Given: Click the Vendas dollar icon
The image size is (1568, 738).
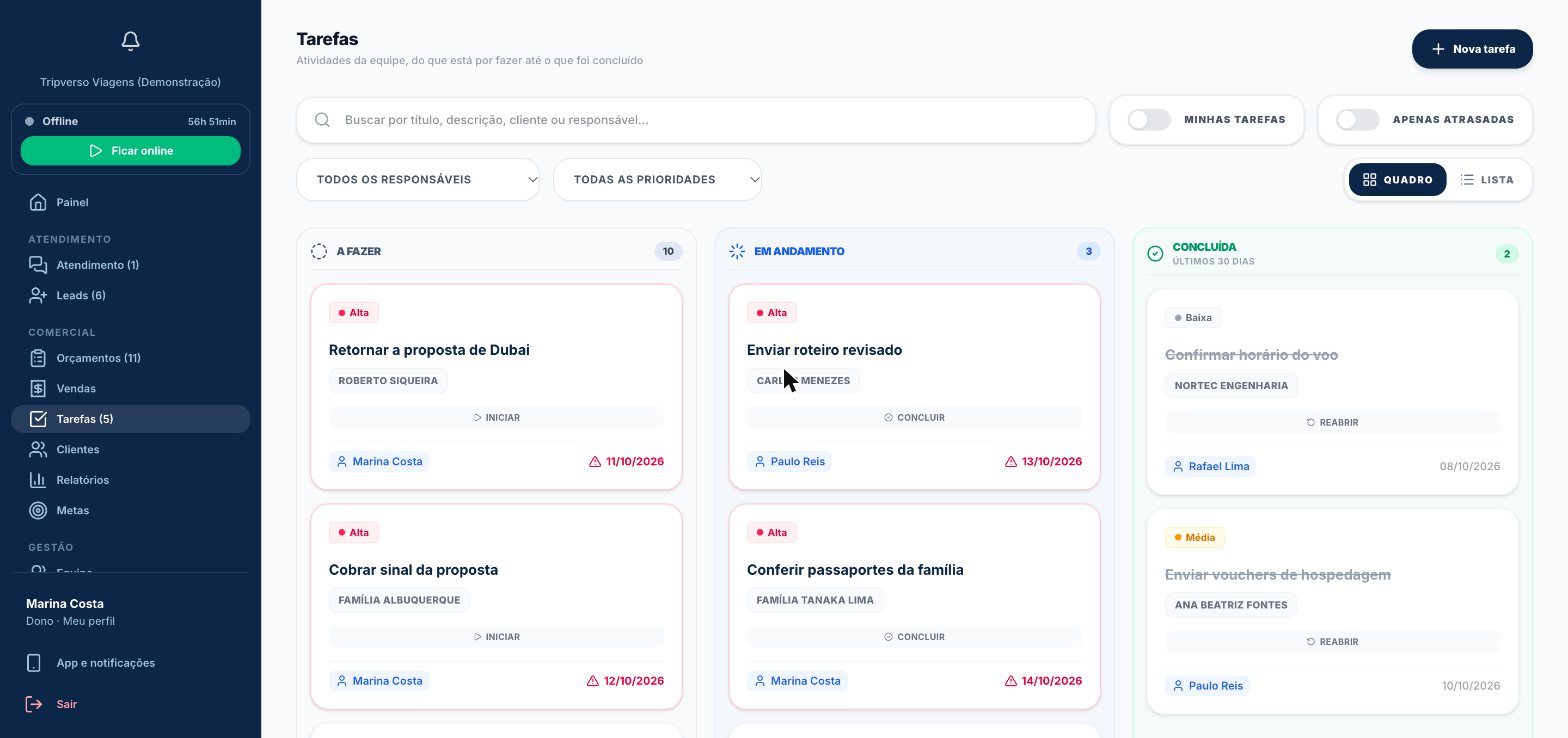Looking at the screenshot, I should tap(38, 388).
